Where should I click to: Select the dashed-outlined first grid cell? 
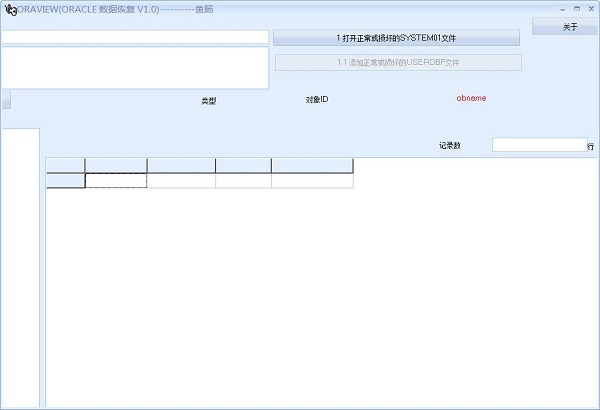(x=116, y=181)
